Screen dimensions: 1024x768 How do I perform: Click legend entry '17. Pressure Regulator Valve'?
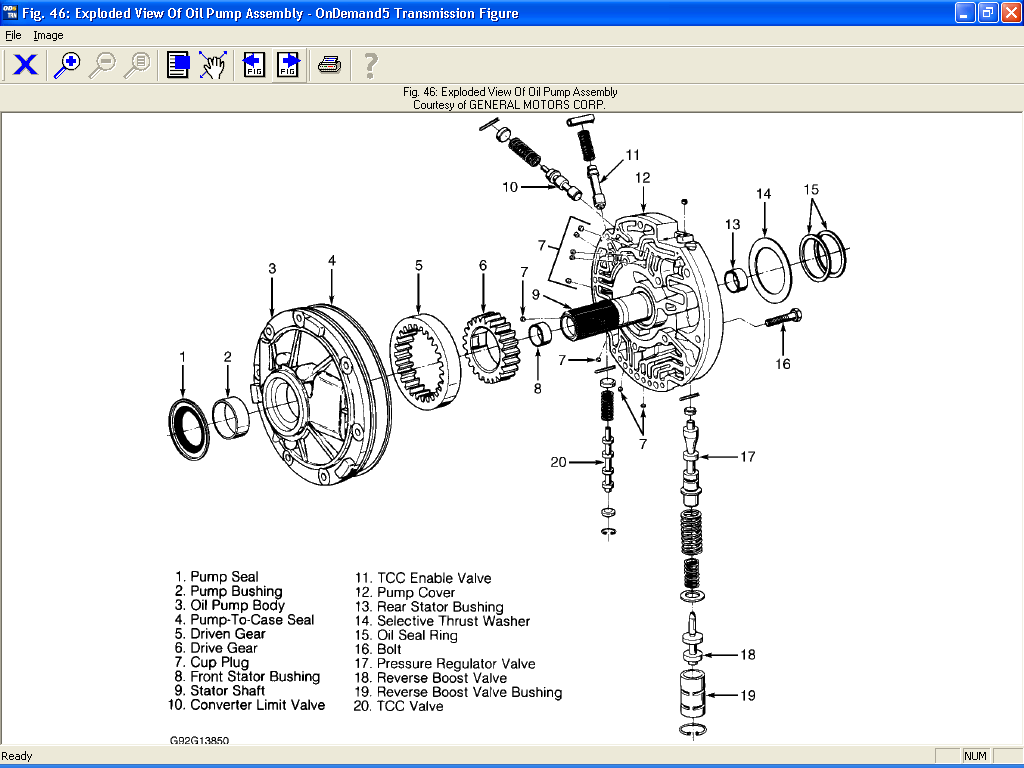tap(445, 664)
